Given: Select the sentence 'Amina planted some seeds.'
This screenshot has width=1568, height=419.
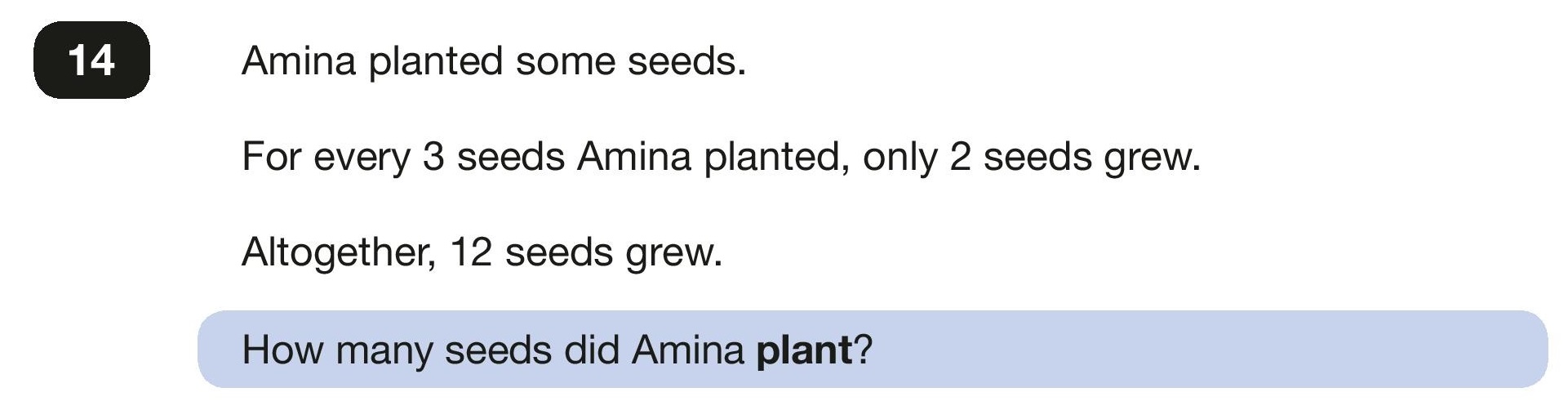Looking at the screenshot, I should tap(494, 61).
